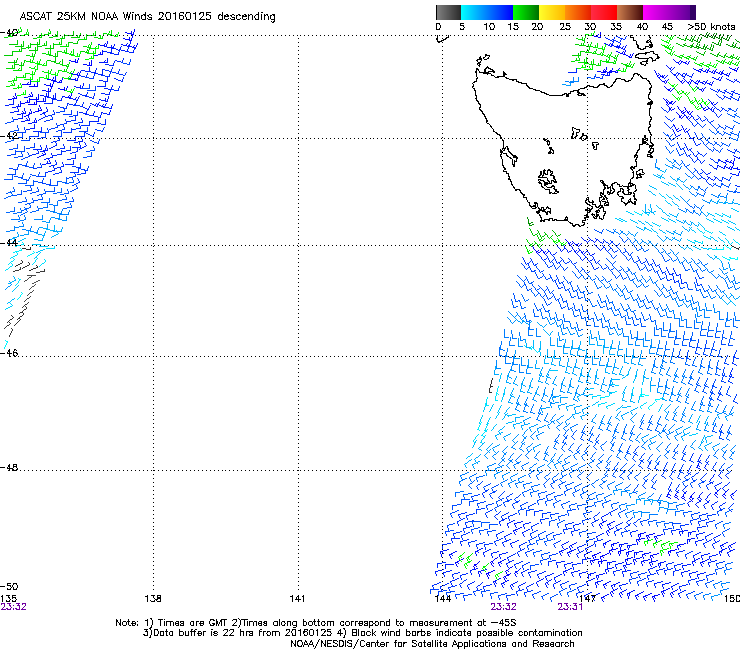Click the '35' label under the color scale
The image size is (740, 650).
(x=616, y=27)
